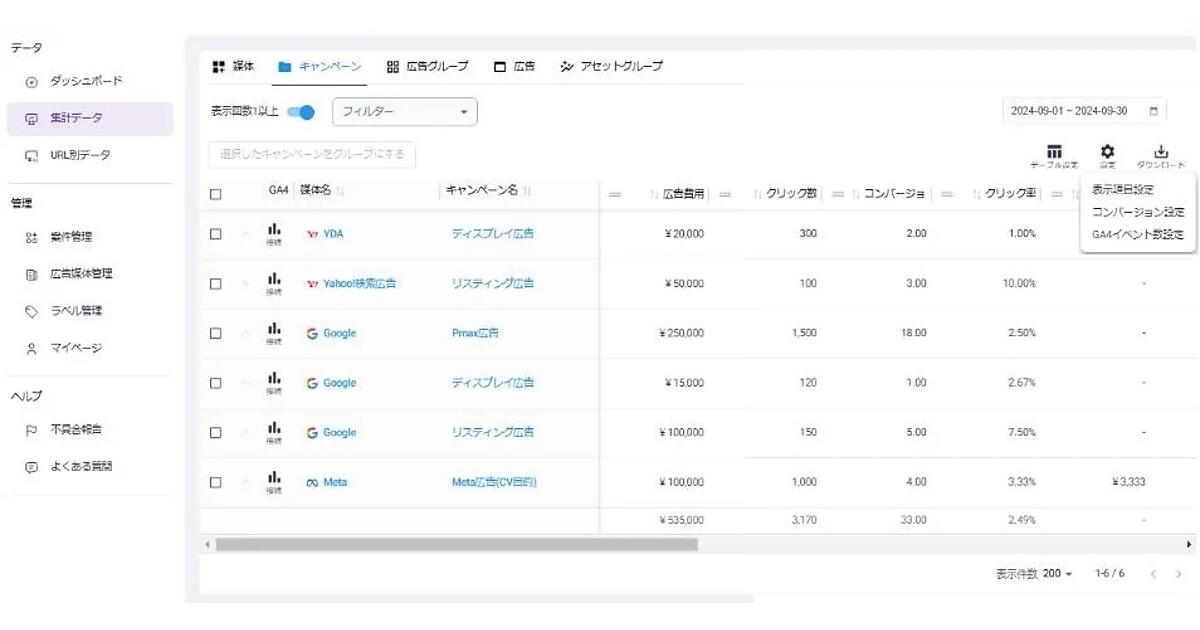1200x630 pixels.
Task: Open the calendar icon in date range
Action: click(1154, 111)
